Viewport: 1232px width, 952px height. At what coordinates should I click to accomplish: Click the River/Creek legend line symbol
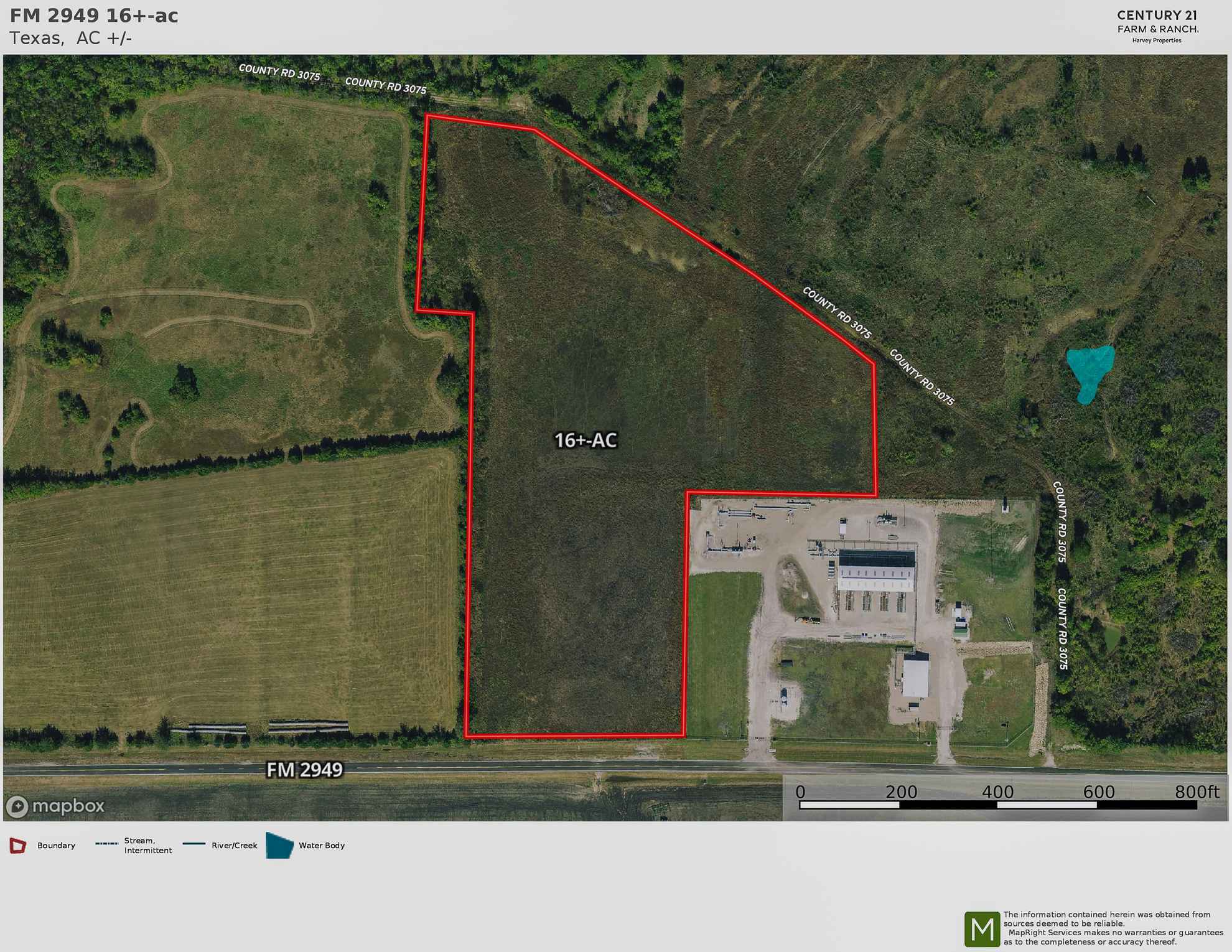click(x=194, y=844)
